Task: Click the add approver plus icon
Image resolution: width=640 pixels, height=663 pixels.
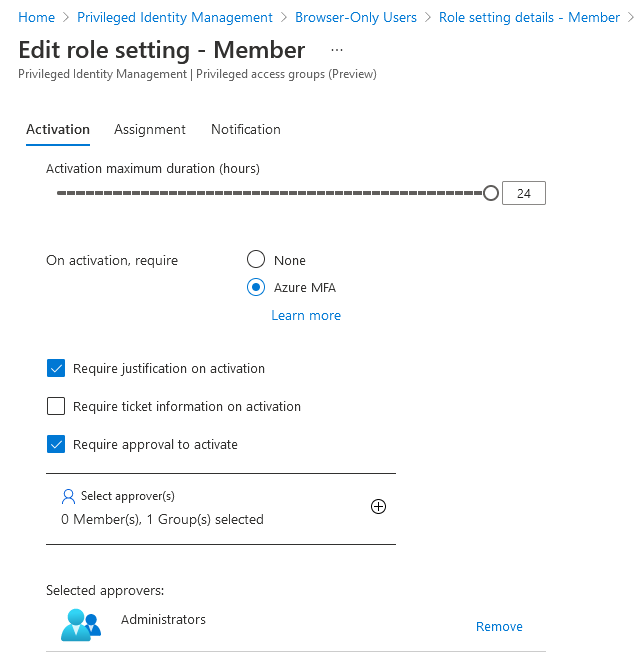Action: click(378, 507)
